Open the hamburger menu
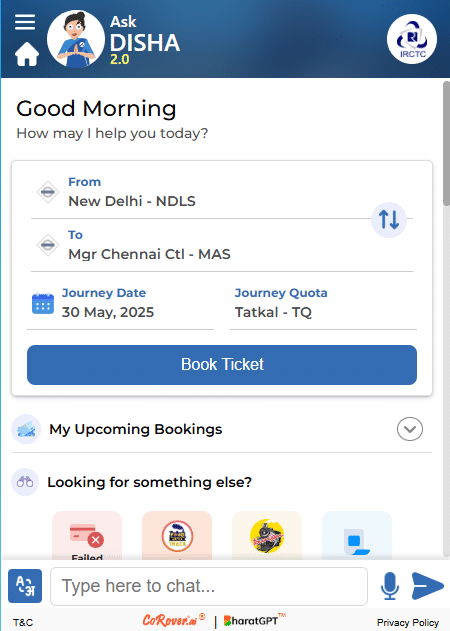450x631 pixels. pos(25,22)
